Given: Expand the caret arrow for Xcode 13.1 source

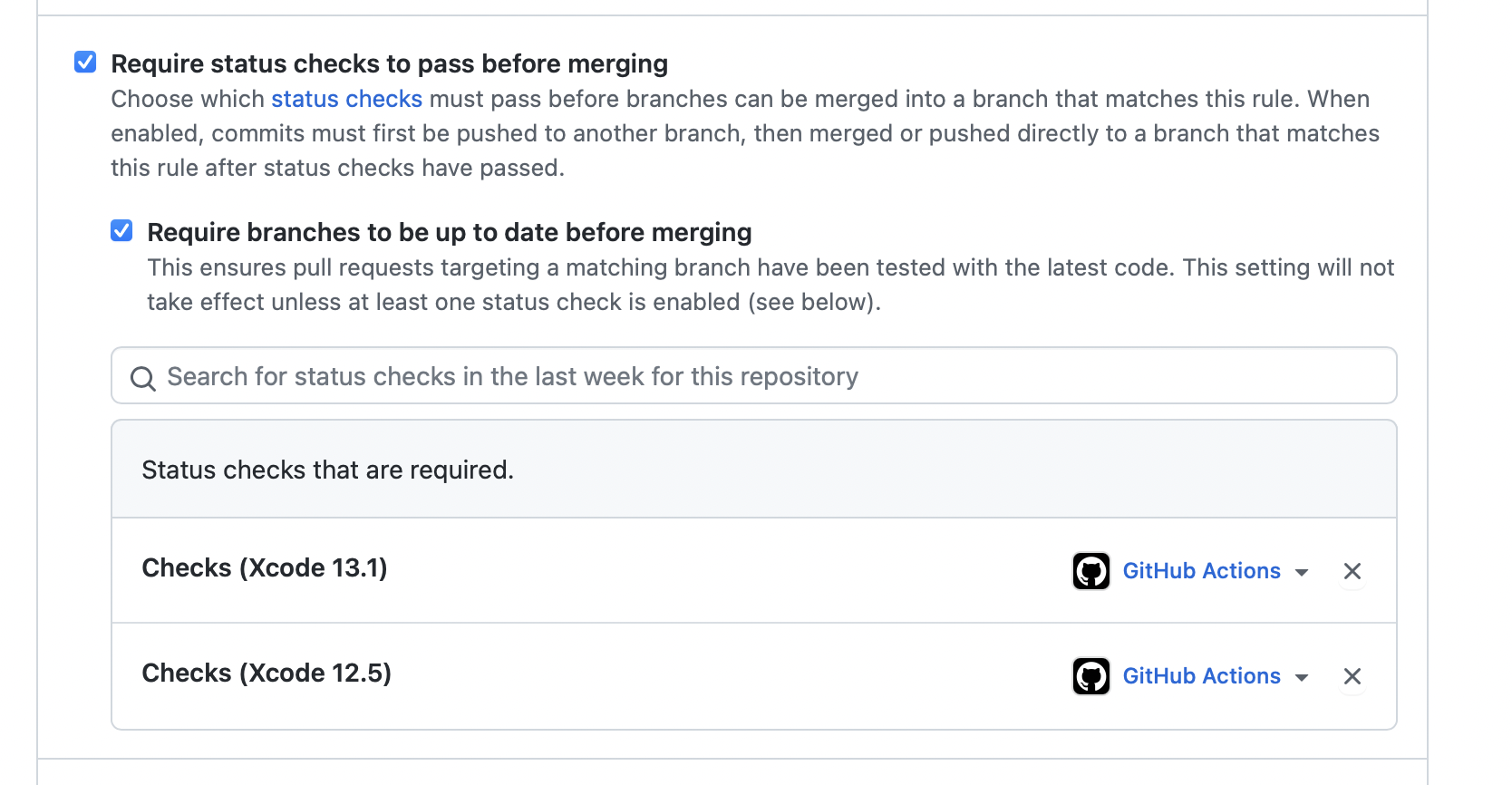Looking at the screenshot, I should [x=1302, y=572].
